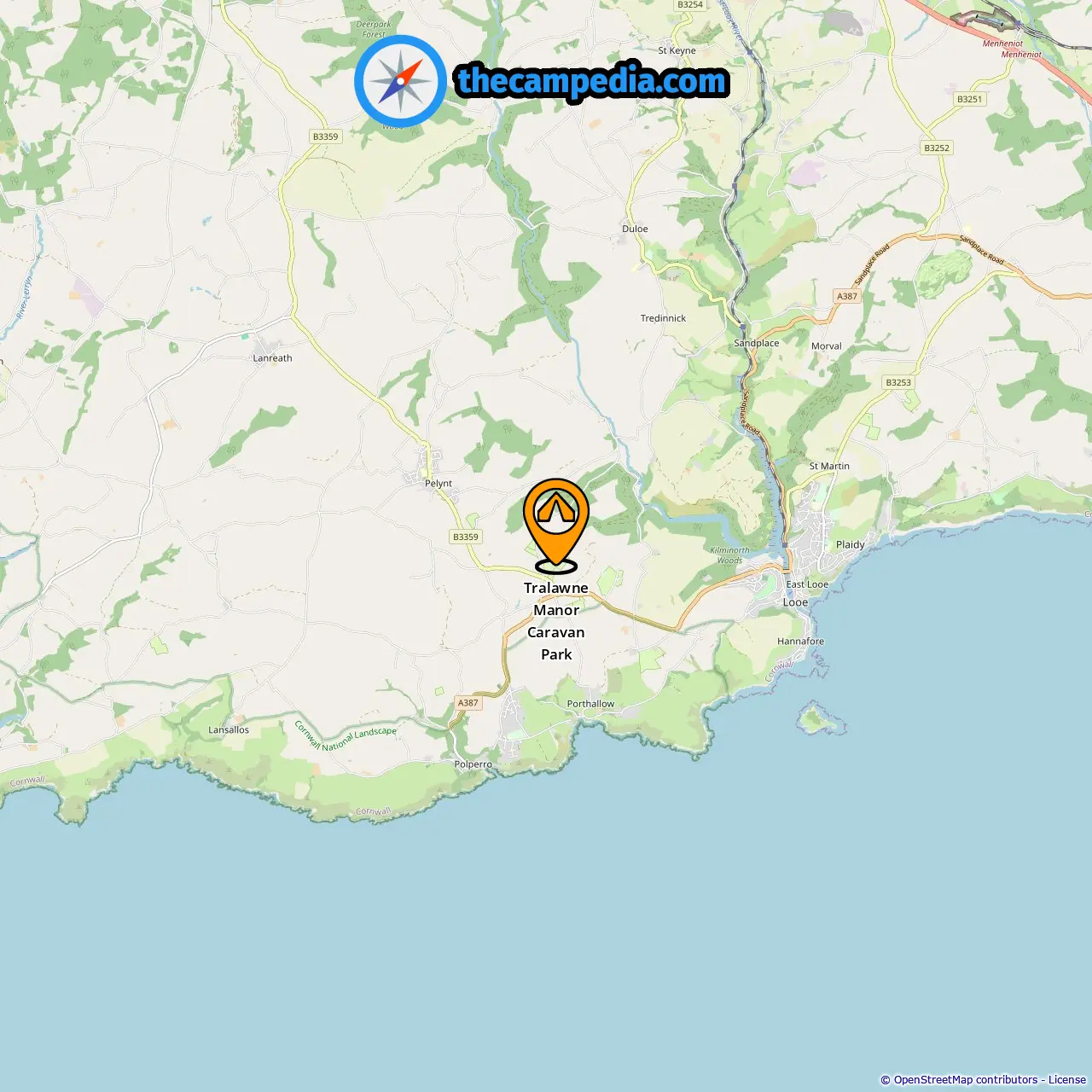Click the A387 shield near Sandplace Road
The image size is (1092, 1092).
(847, 296)
